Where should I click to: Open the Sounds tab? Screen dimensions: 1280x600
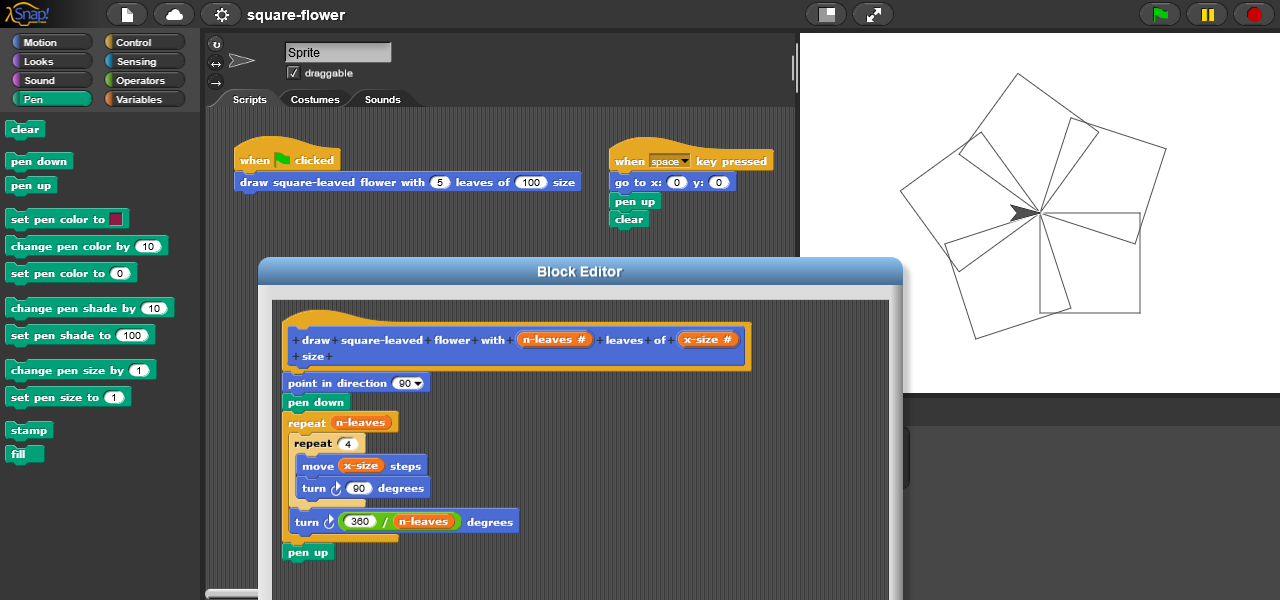coord(382,99)
